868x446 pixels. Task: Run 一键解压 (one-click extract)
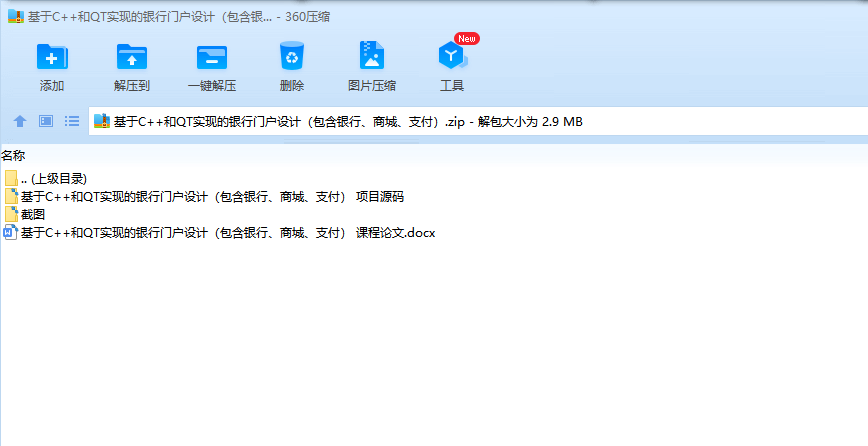coord(212,66)
